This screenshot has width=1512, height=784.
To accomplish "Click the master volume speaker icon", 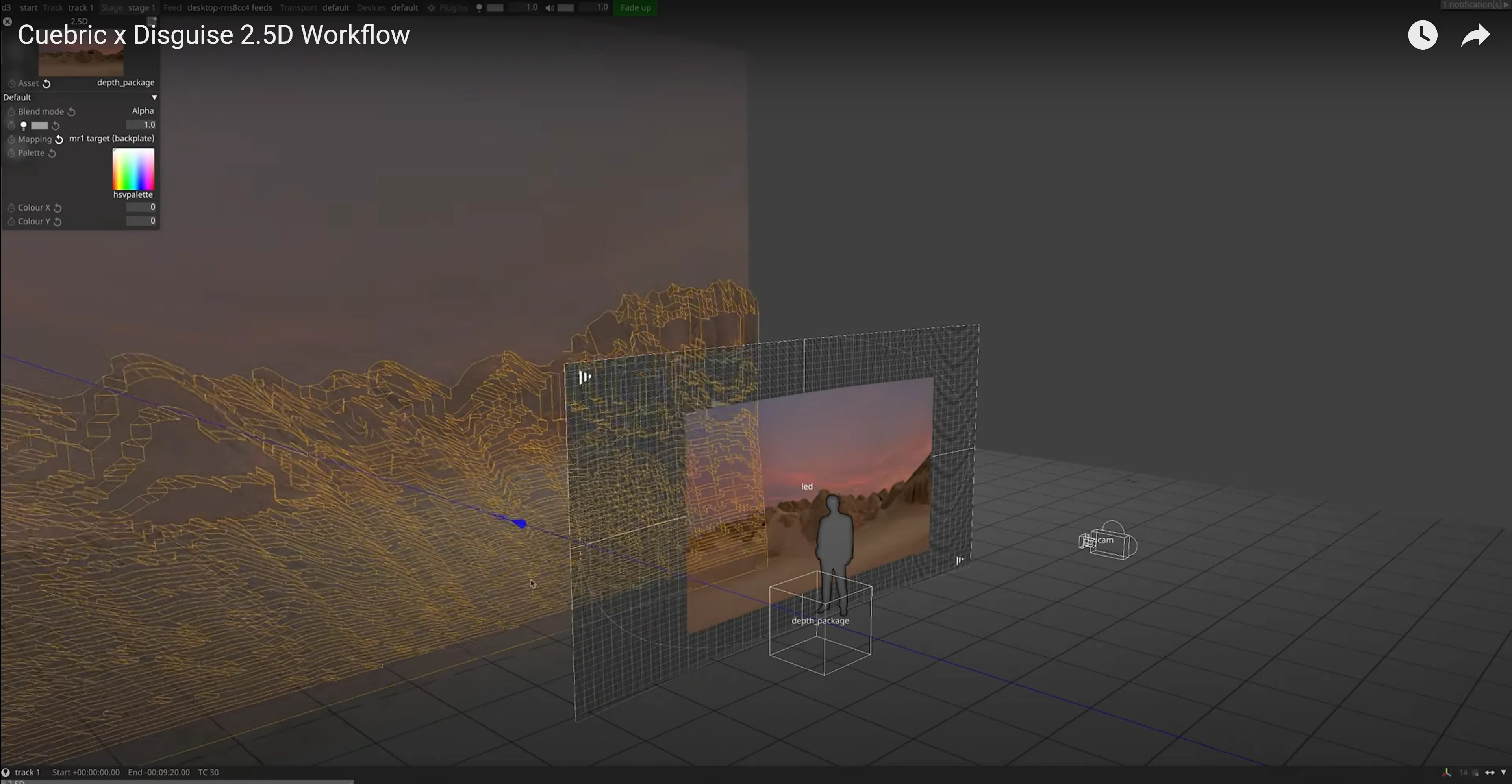I will tap(549, 8).
